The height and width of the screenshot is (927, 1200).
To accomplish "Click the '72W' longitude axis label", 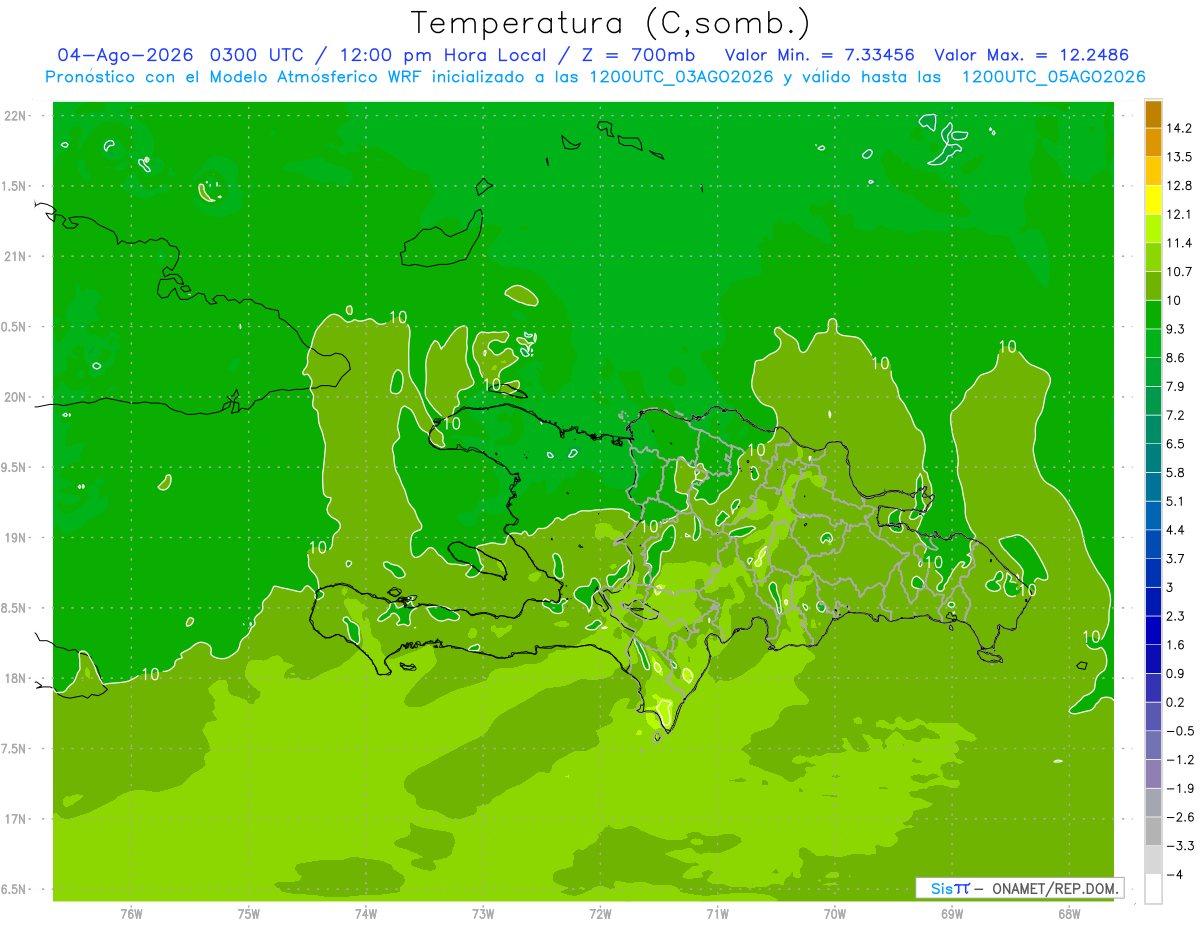I will 600,913.
